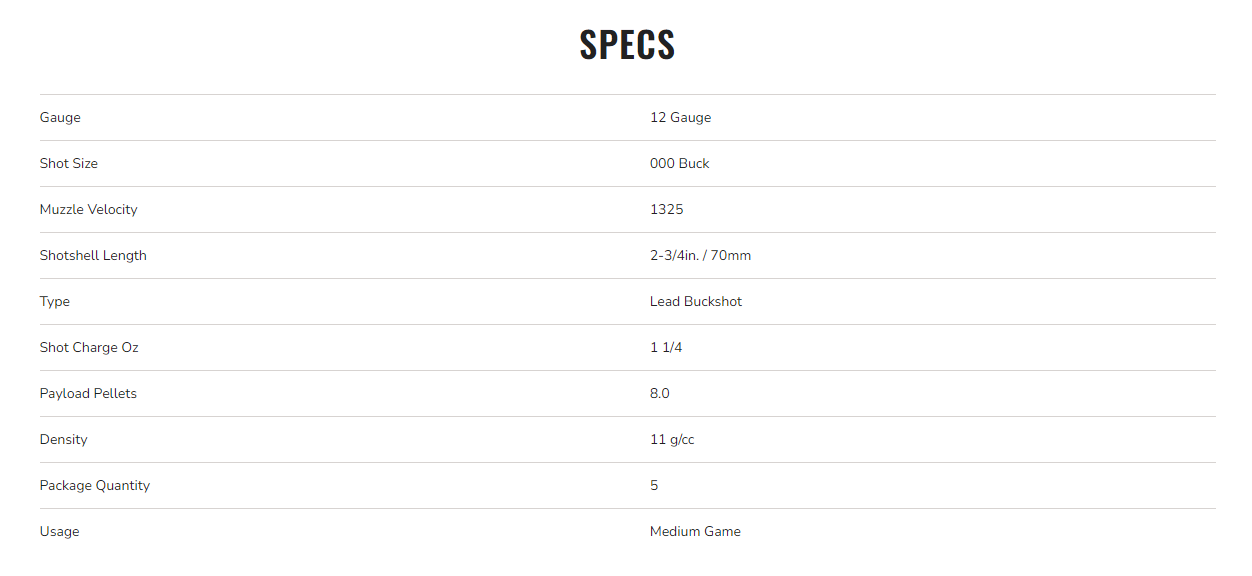Screen dimensions: 1252x576
Task: Select the 8.0 payload pellets value
Action: (x=660, y=393)
